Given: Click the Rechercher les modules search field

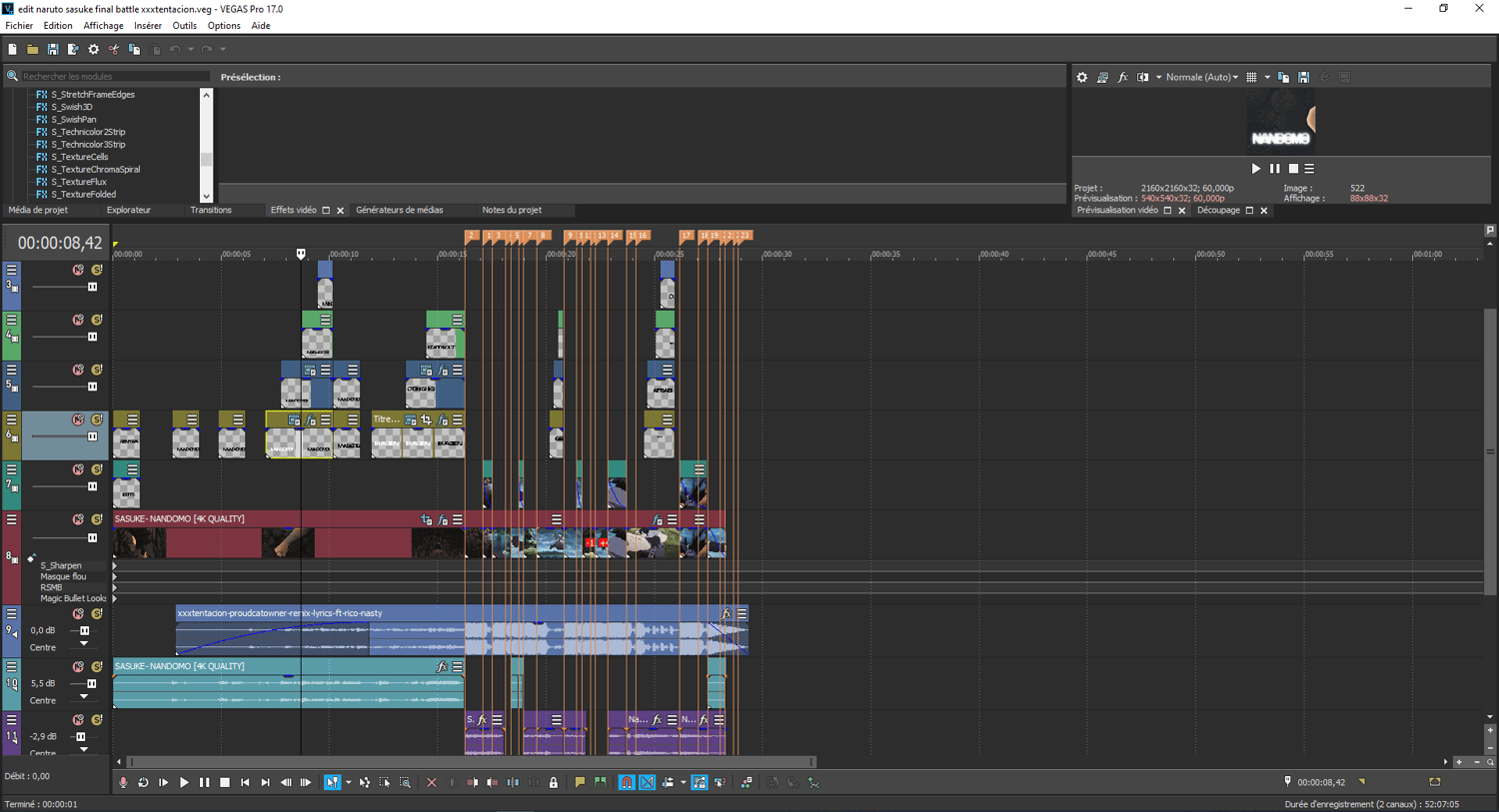Looking at the screenshot, I should coord(114,76).
